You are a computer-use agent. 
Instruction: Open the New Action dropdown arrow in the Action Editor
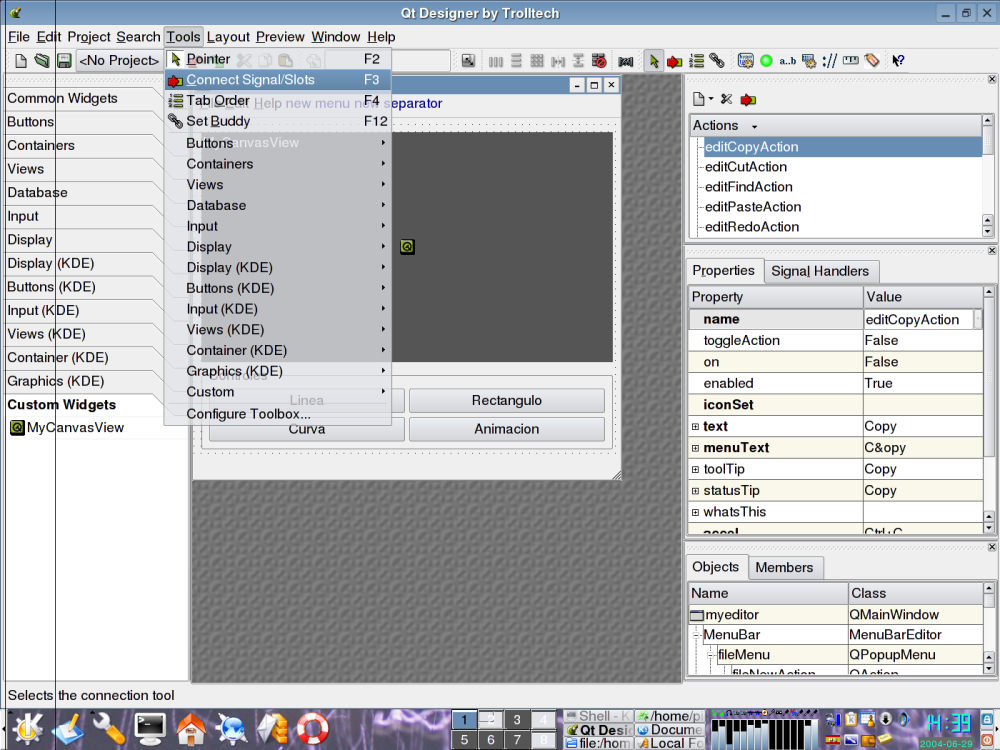tap(710, 99)
